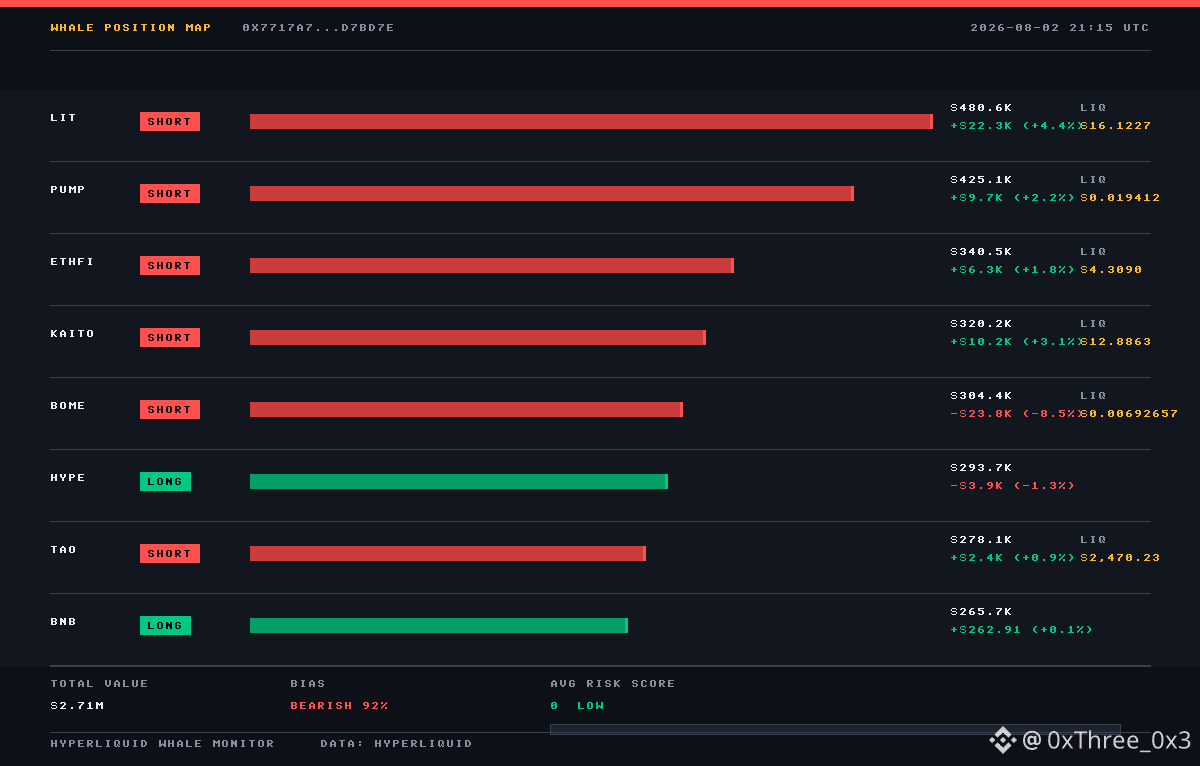
Task: Click the green BNB position bar
Action: [439, 626]
